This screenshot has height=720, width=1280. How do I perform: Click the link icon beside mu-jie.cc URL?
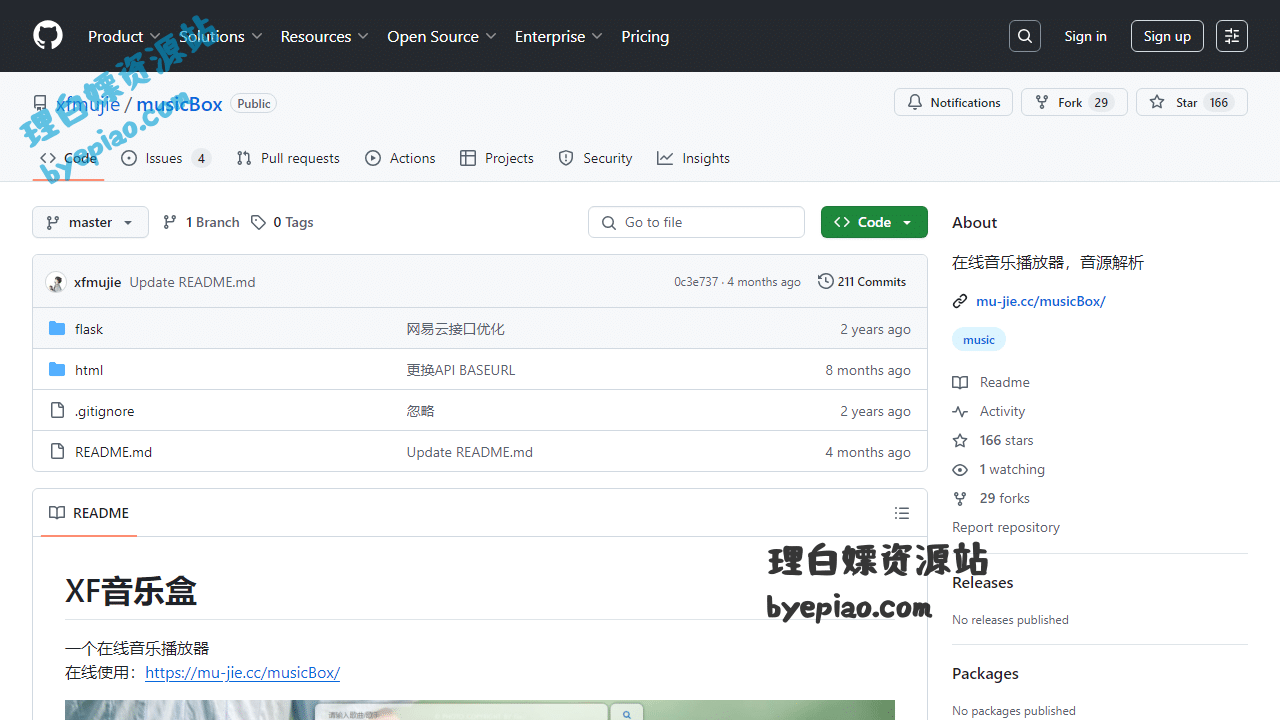pyautogui.click(x=960, y=301)
